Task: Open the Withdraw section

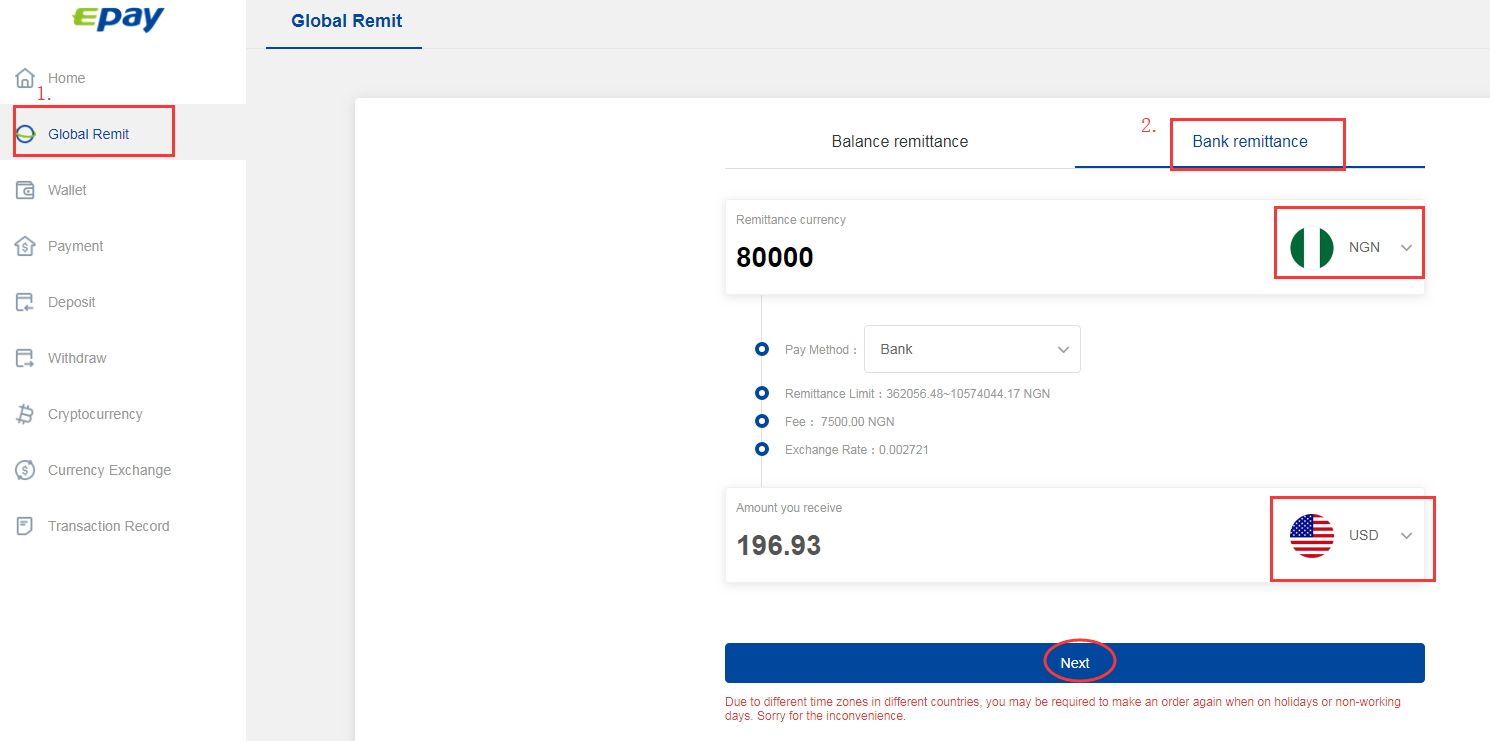Action: click(x=123, y=358)
